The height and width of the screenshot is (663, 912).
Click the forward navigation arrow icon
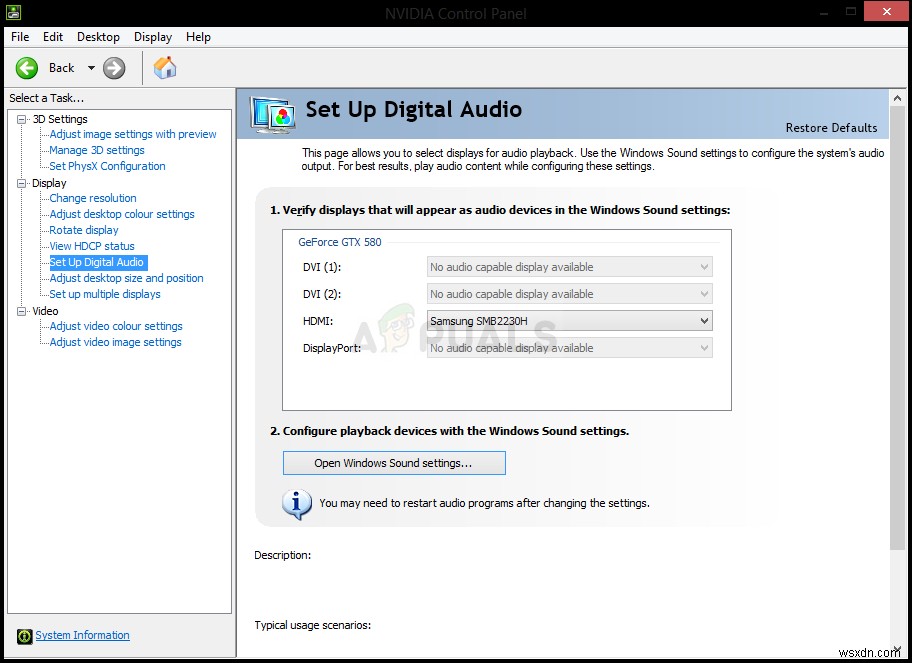tap(113, 68)
